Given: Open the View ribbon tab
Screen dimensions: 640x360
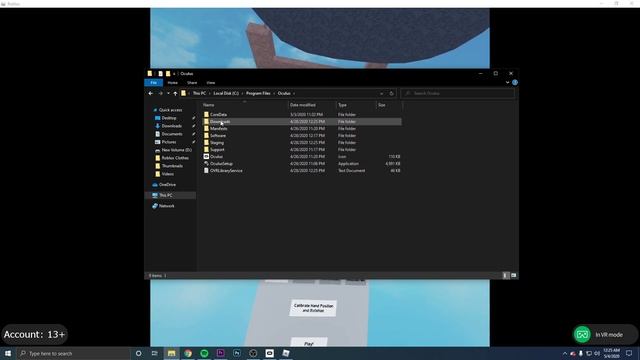Looking at the screenshot, I should click(x=211, y=82).
